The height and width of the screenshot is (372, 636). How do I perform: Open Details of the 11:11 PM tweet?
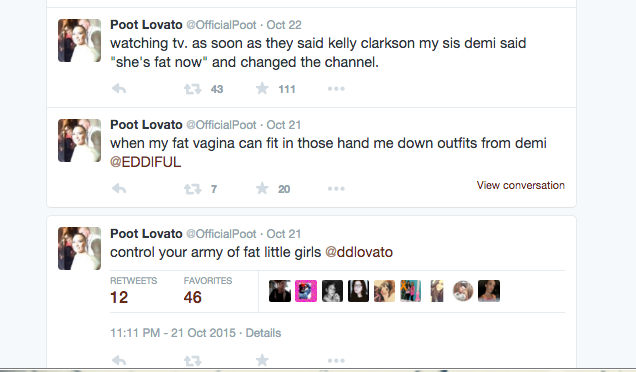click(263, 333)
